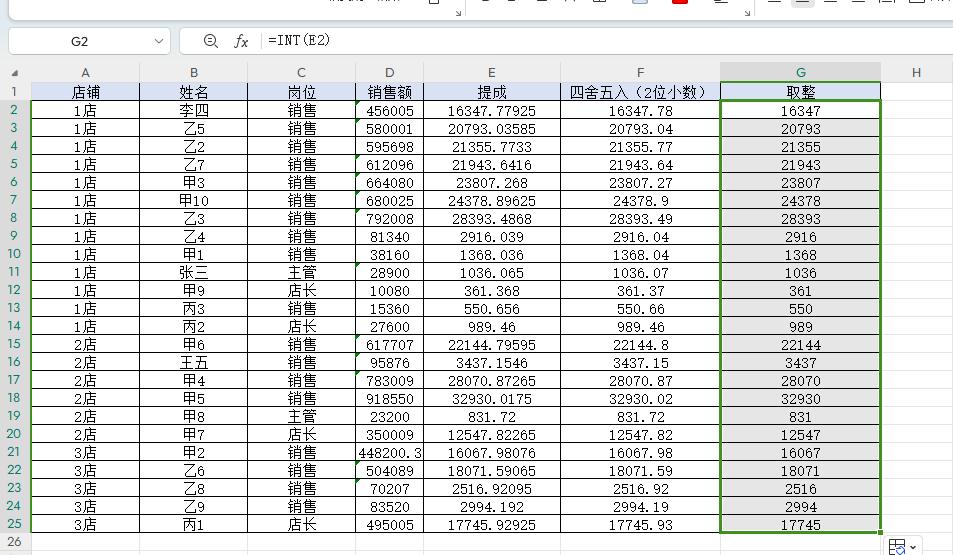Click the 提成 header cell

tap(492, 92)
